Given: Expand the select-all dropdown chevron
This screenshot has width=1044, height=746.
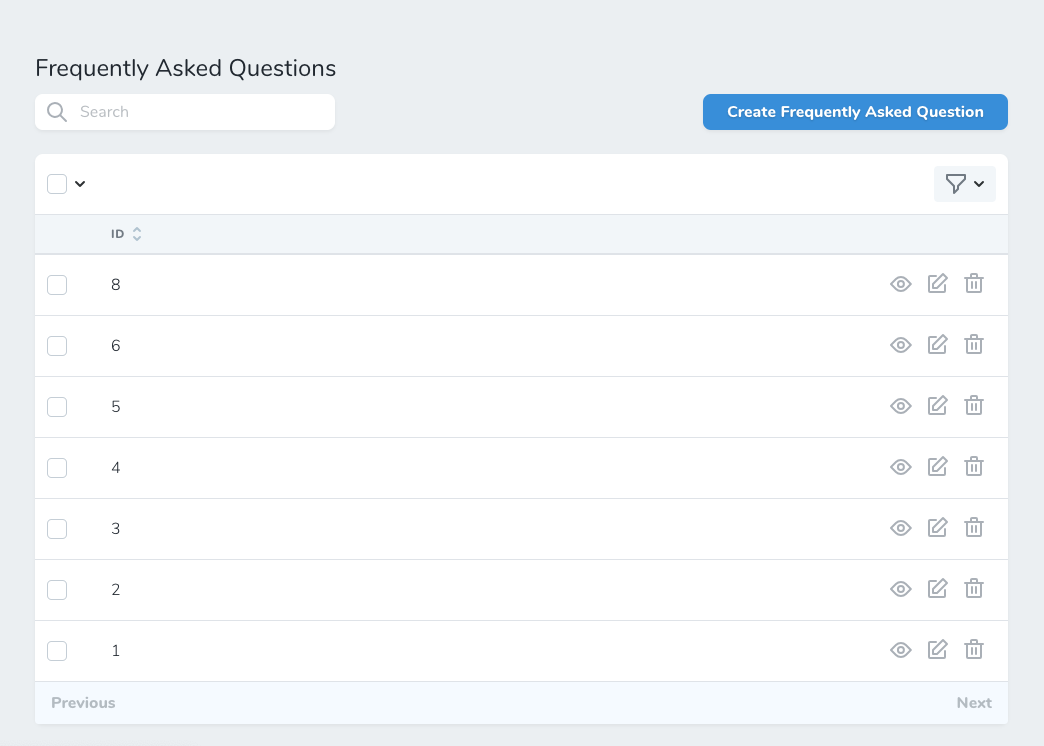Looking at the screenshot, I should [80, 184].
